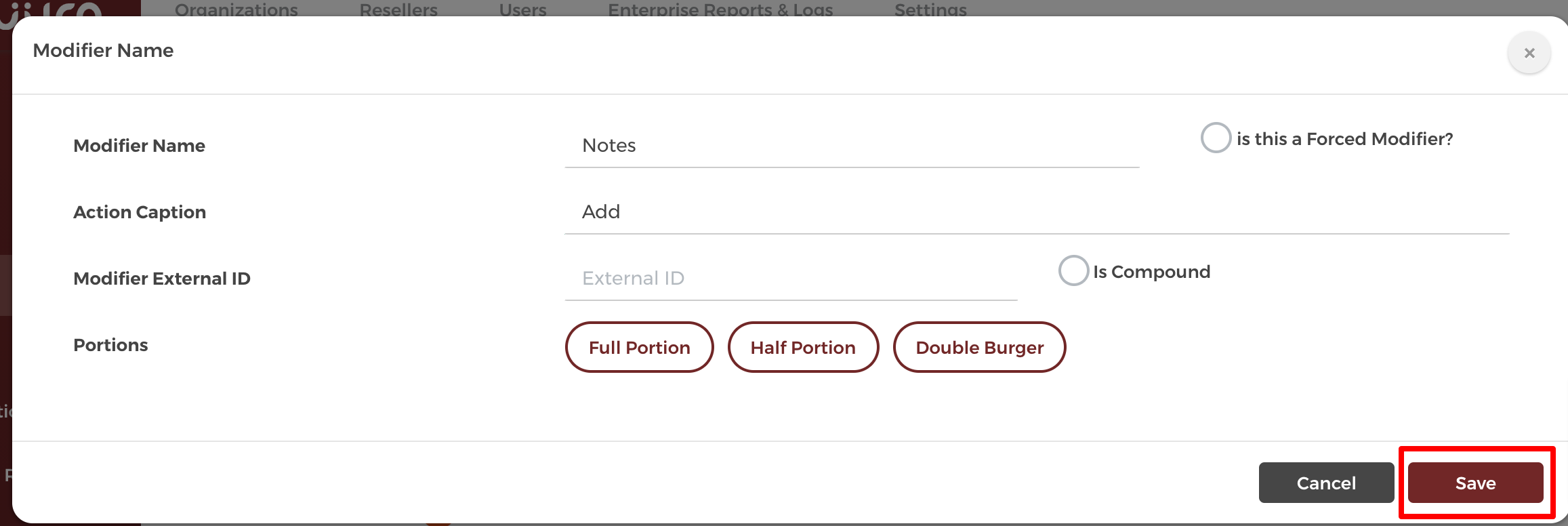Toggle the Half Portion option
This screenshot has height=526, width=1568.
tap(802, 347)
